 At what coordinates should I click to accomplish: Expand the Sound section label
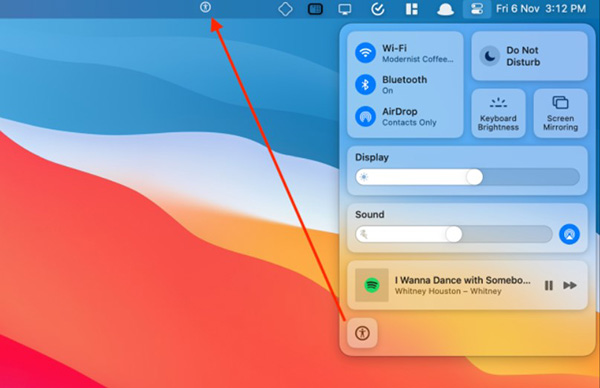(x=369, y=214)
